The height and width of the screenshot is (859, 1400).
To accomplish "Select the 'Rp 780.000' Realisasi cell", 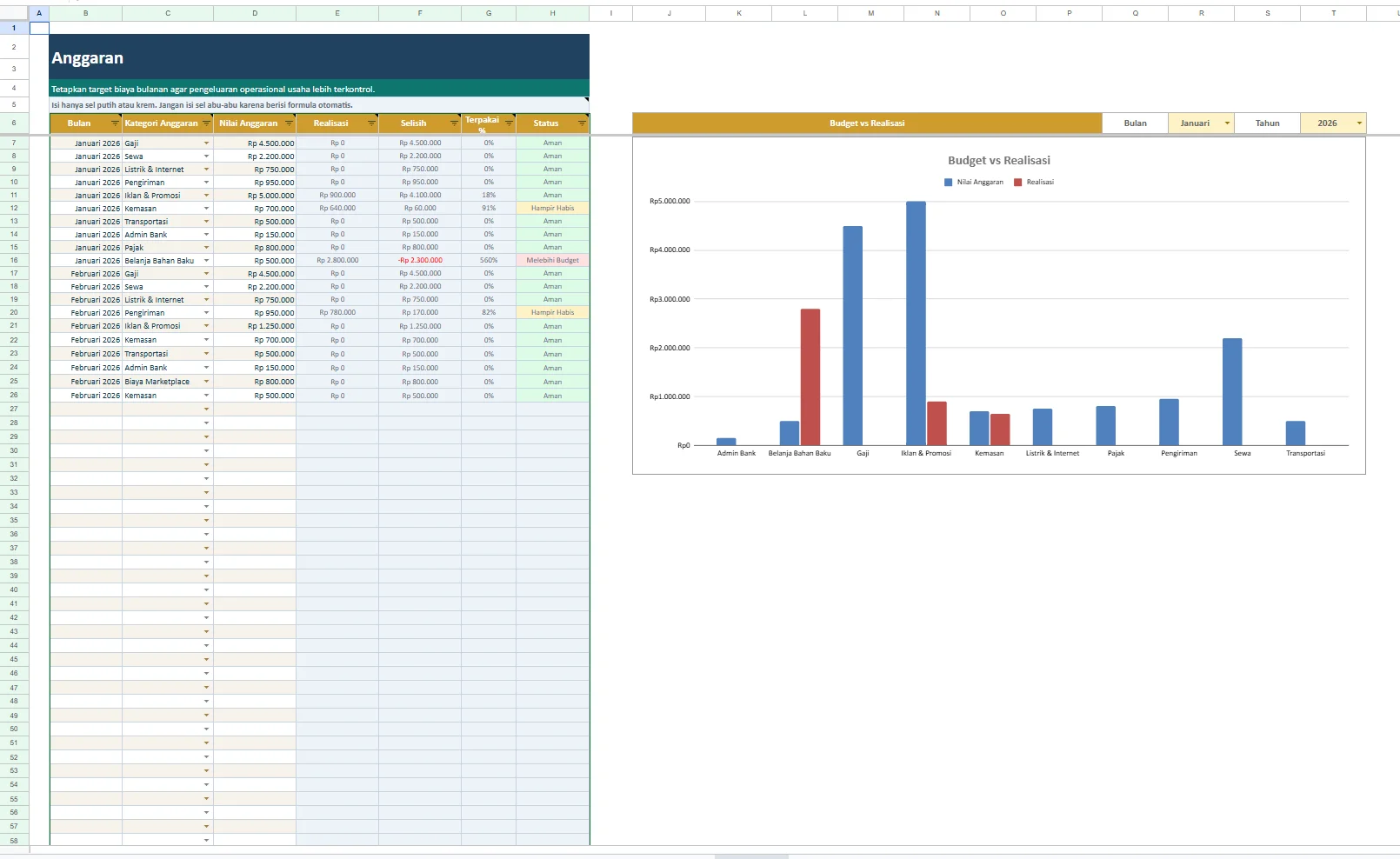I will (337, 312).
